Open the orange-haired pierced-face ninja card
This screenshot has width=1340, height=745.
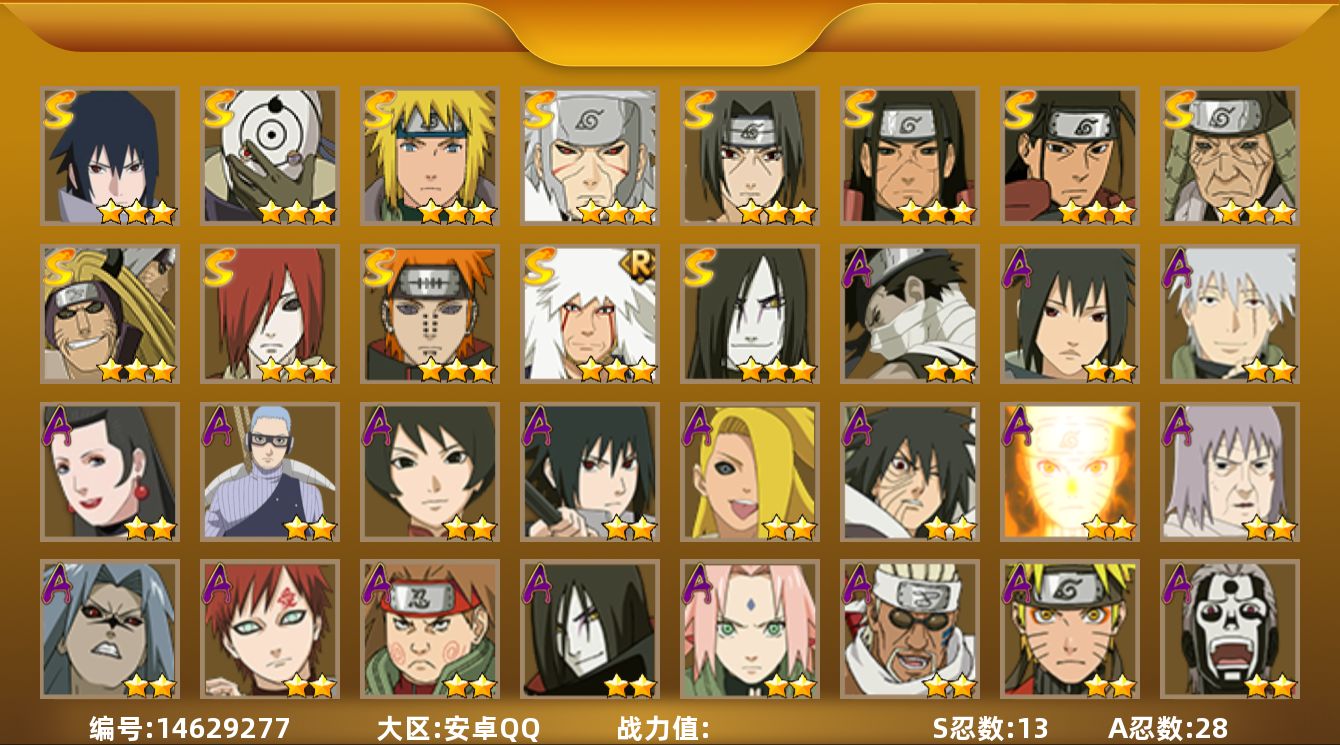pos(430,313)
